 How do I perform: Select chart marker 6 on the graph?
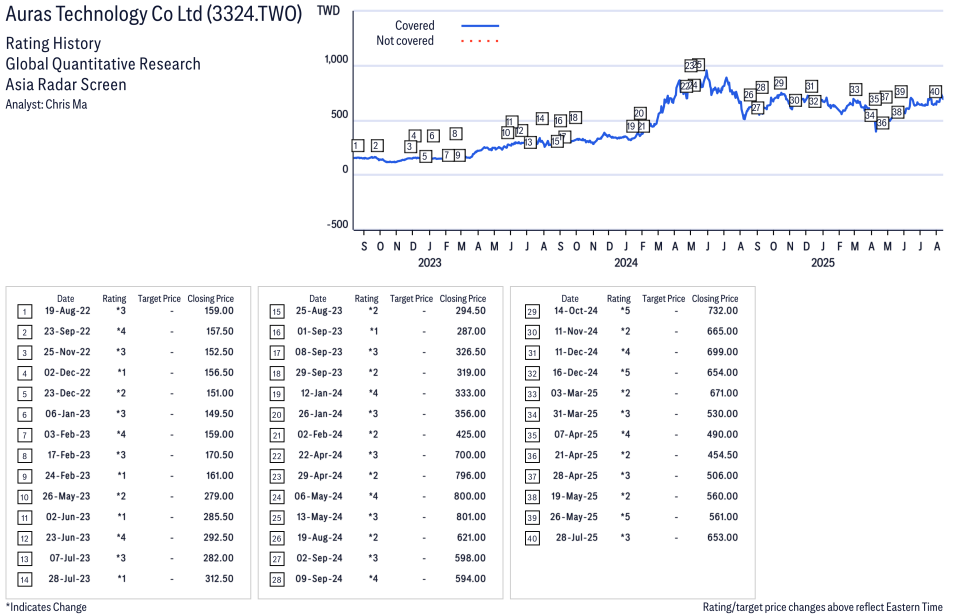click(433, 136)
